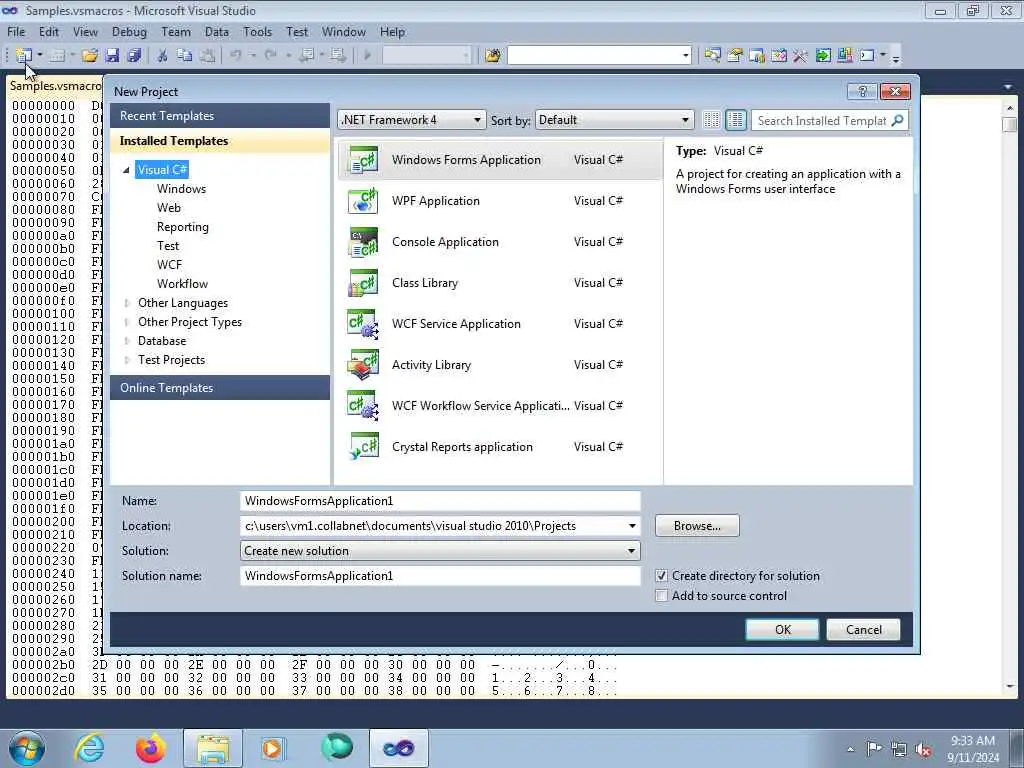Image resolution: width=1024 pixels, height=768 pixels.
Task: Open Solution Explorer from the toolbar
Action: click(712, 56)
